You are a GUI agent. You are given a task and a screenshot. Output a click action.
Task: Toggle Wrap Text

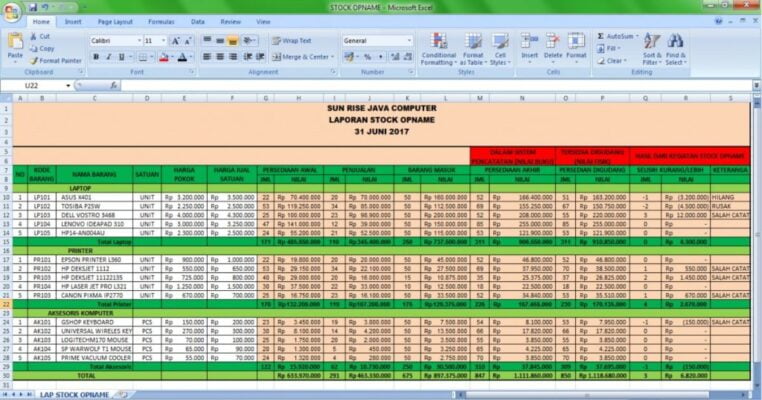click(292, 41)
